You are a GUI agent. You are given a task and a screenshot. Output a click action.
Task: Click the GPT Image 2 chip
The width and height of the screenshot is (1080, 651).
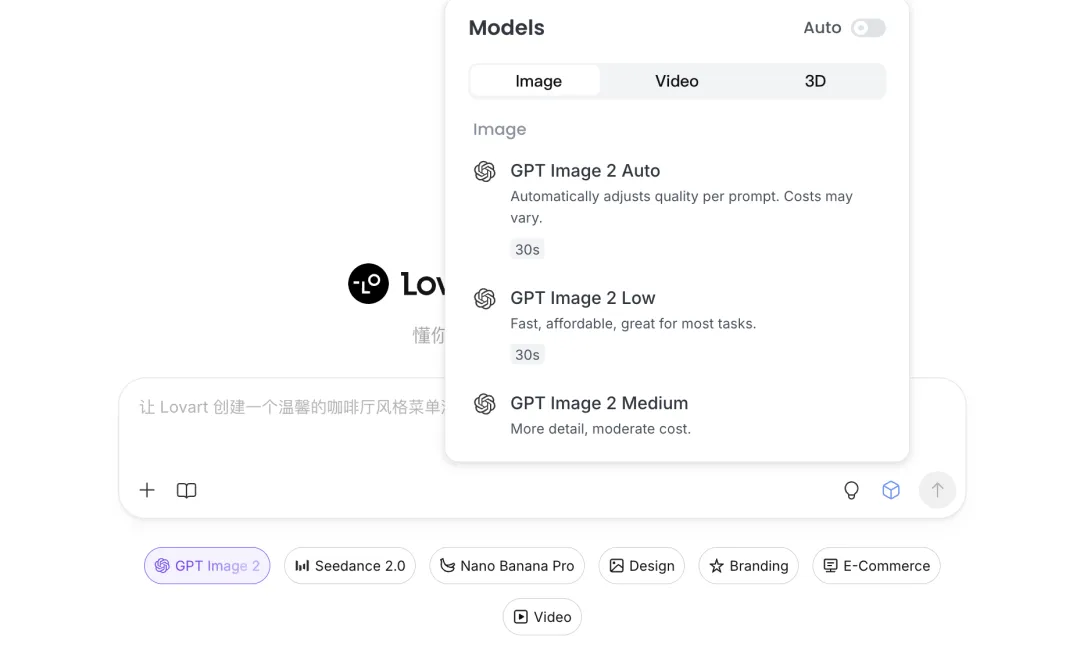pyautogui.click(x=207, y=566)
